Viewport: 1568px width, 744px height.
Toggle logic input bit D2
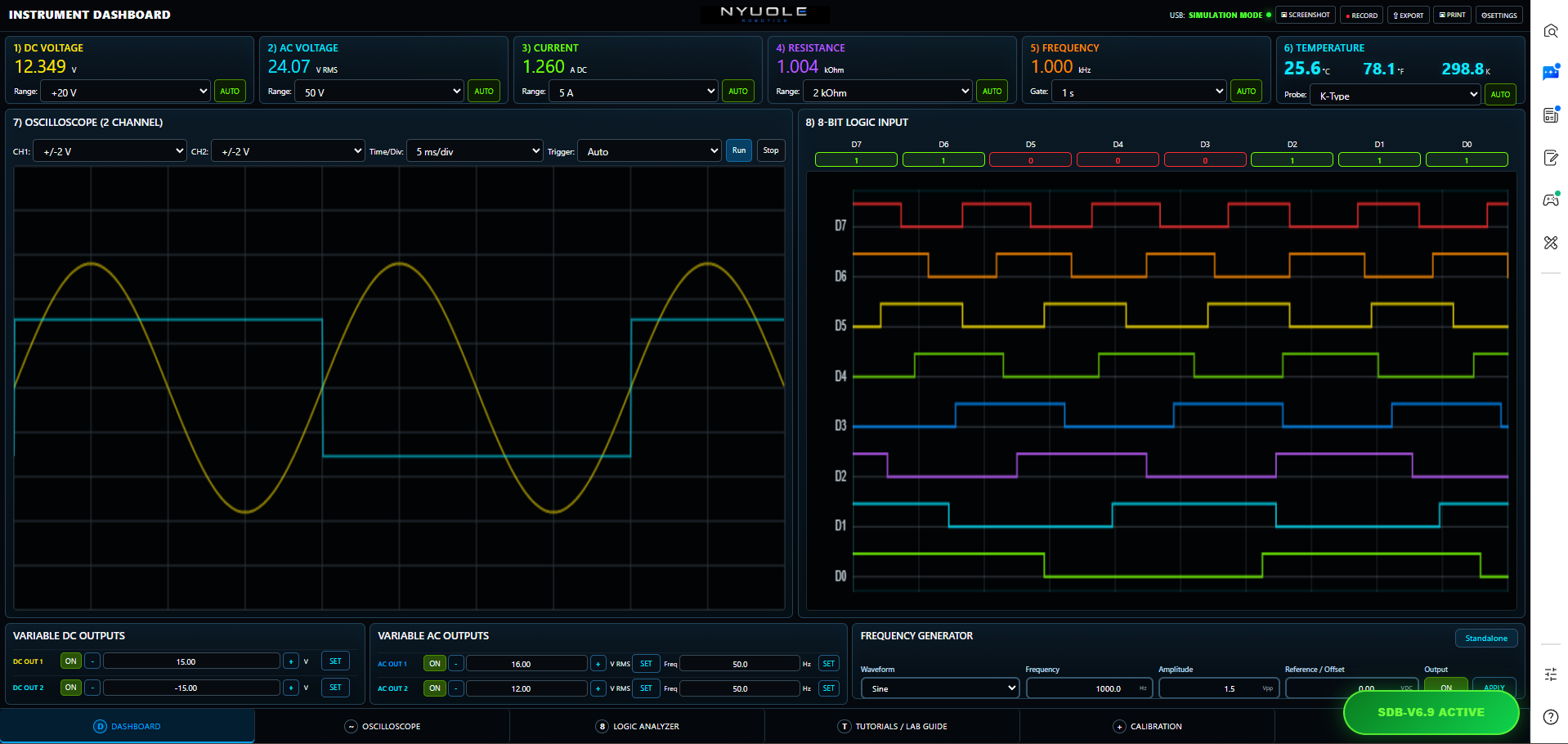1292,159
